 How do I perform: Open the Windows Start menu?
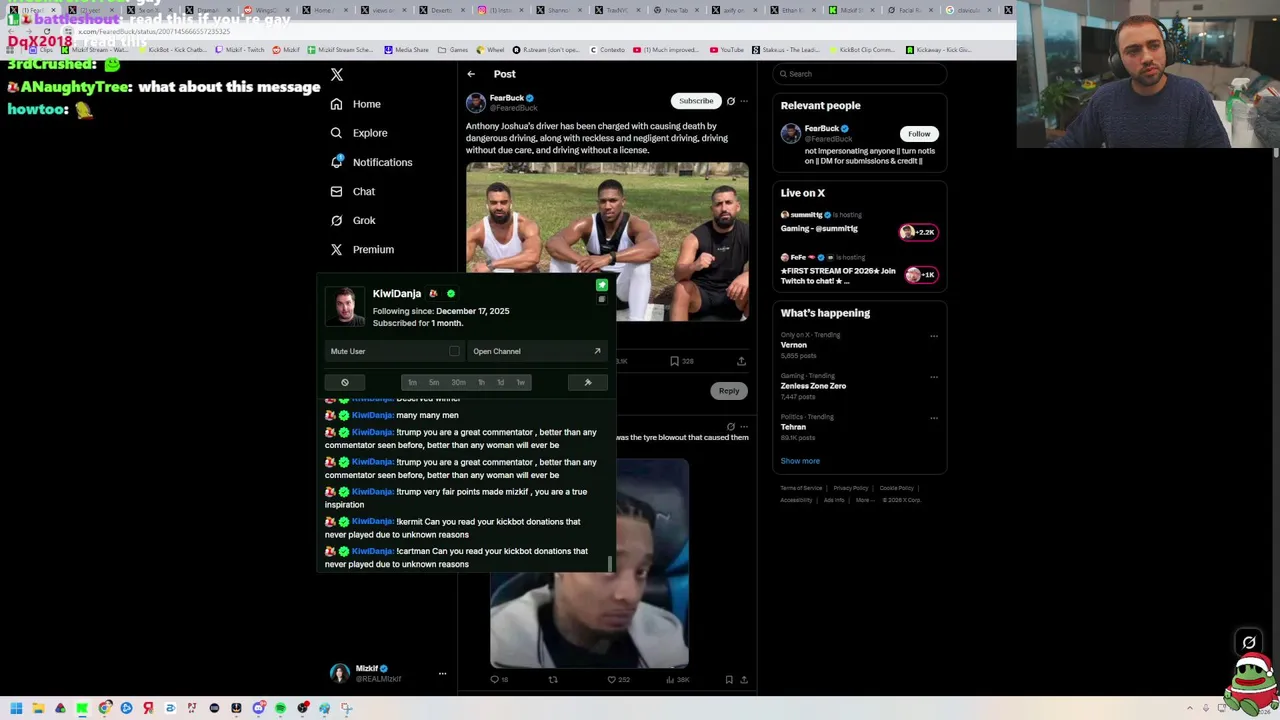16,708
